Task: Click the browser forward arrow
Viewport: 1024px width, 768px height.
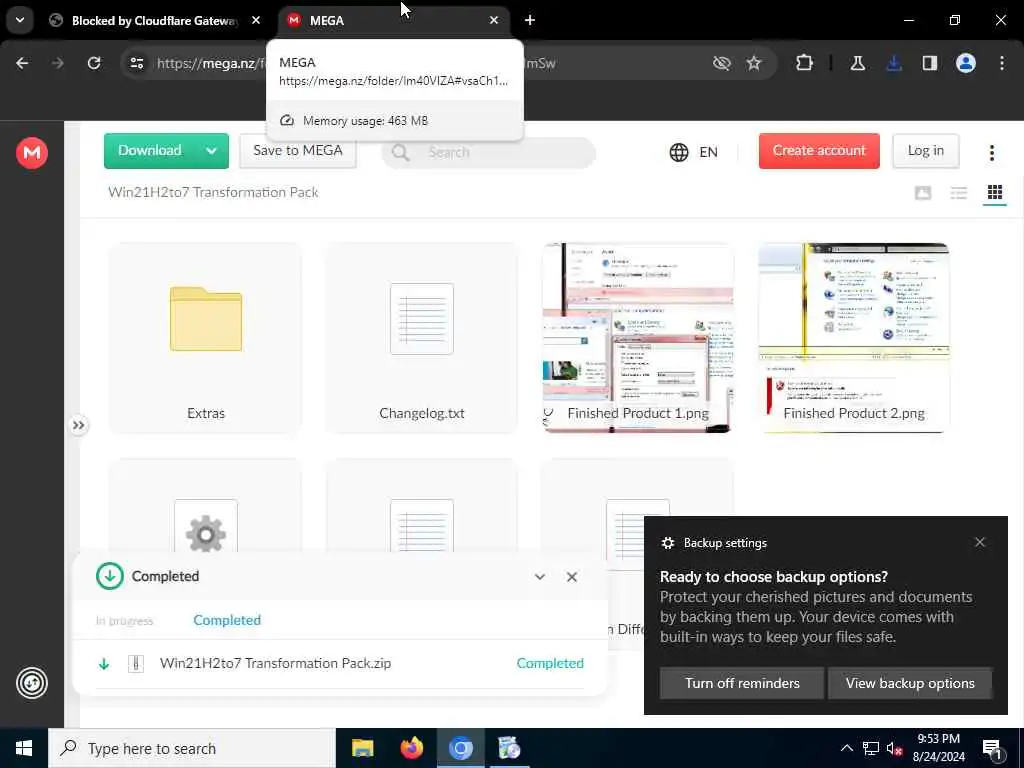Action: (58, 63)
